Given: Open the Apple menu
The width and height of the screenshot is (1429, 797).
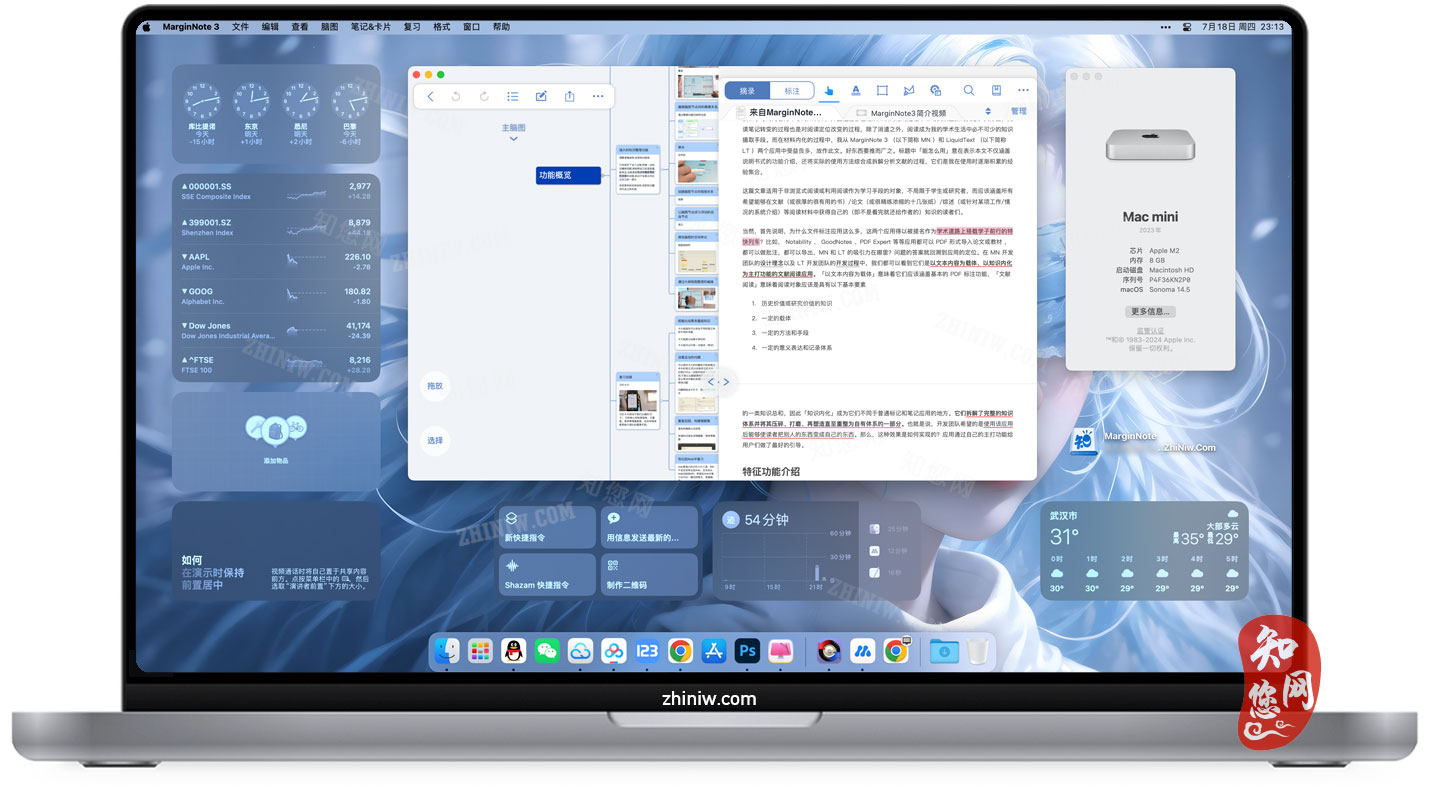Looking at the screenshot, I should point(146,27).
